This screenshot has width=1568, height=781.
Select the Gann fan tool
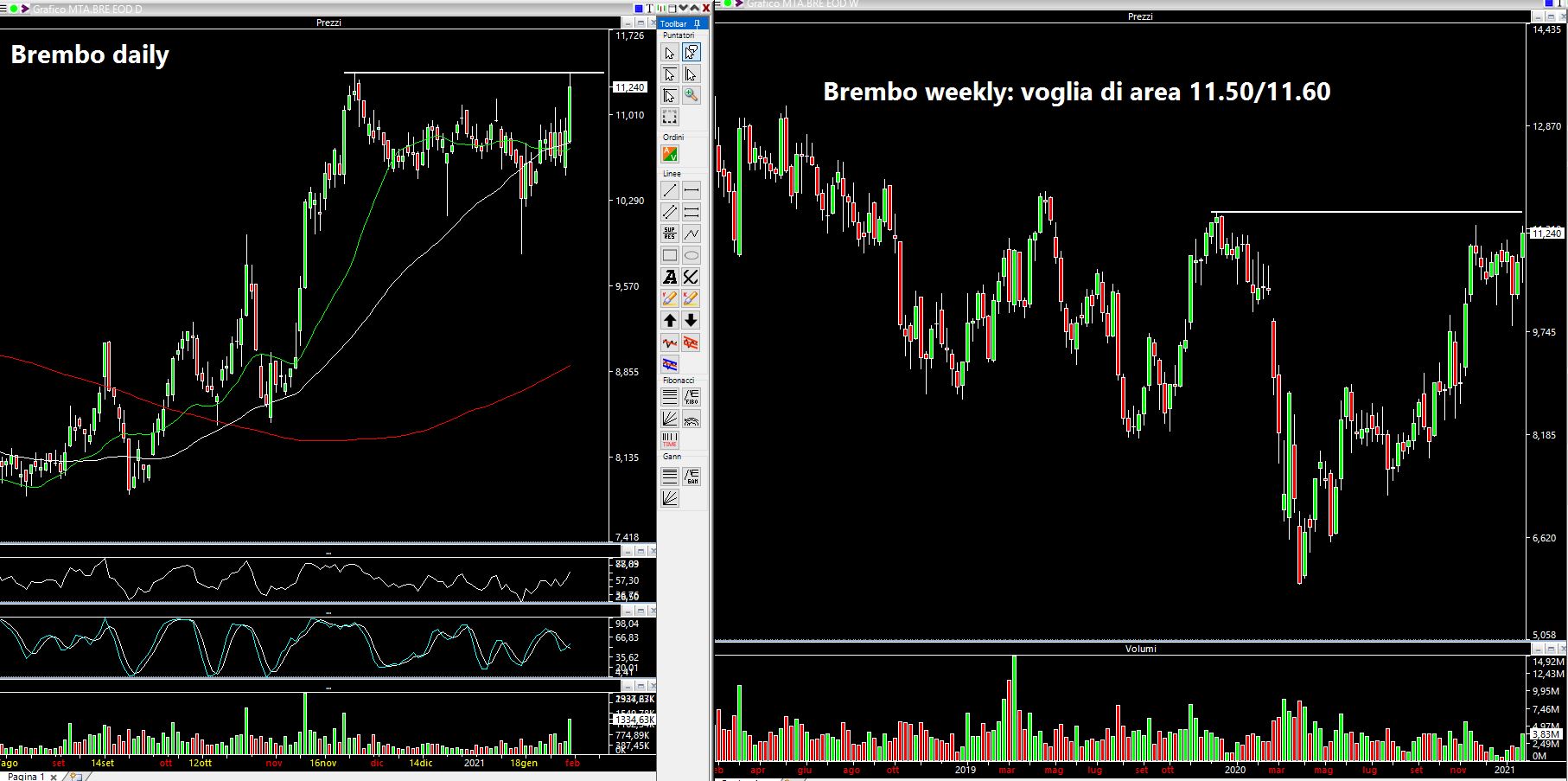click(x=669, y=498)
